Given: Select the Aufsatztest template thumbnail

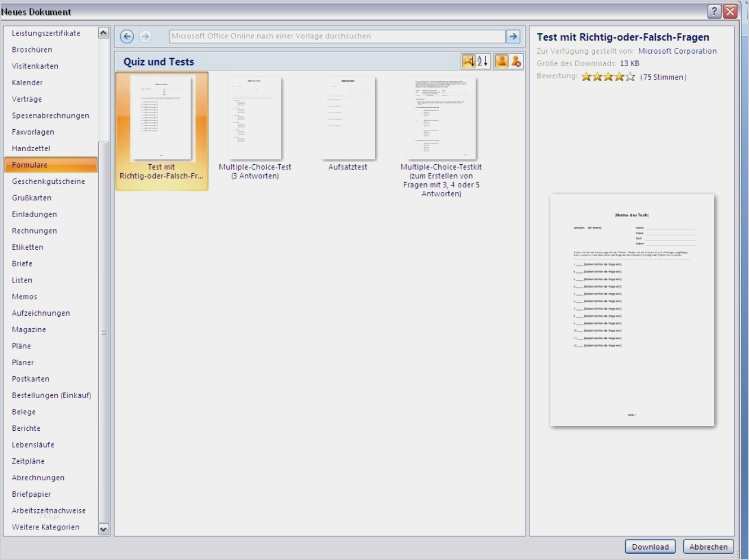Looking at the screenshot, I should [348, 119].
